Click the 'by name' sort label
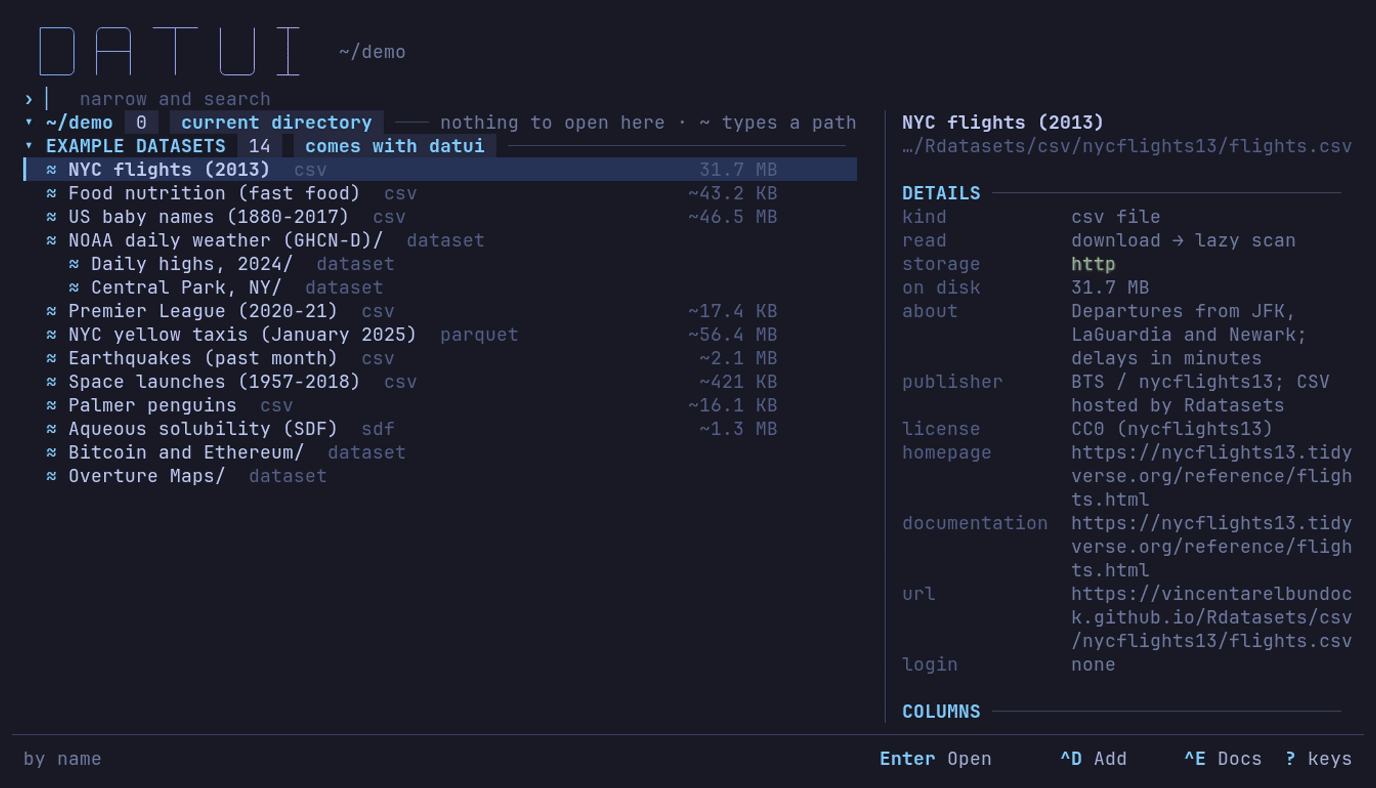This screenshot has width=1376, height=788. click(x=62, y=759)
